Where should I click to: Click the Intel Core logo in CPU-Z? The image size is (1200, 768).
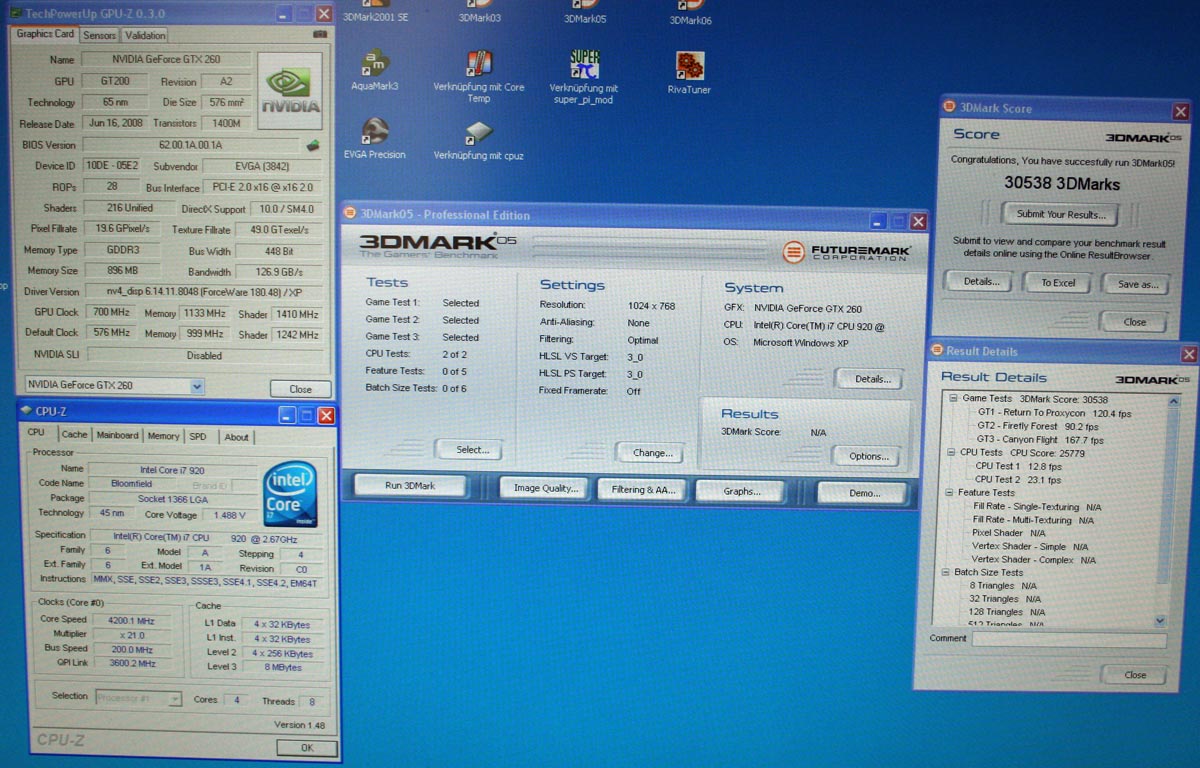click(290, 494)
